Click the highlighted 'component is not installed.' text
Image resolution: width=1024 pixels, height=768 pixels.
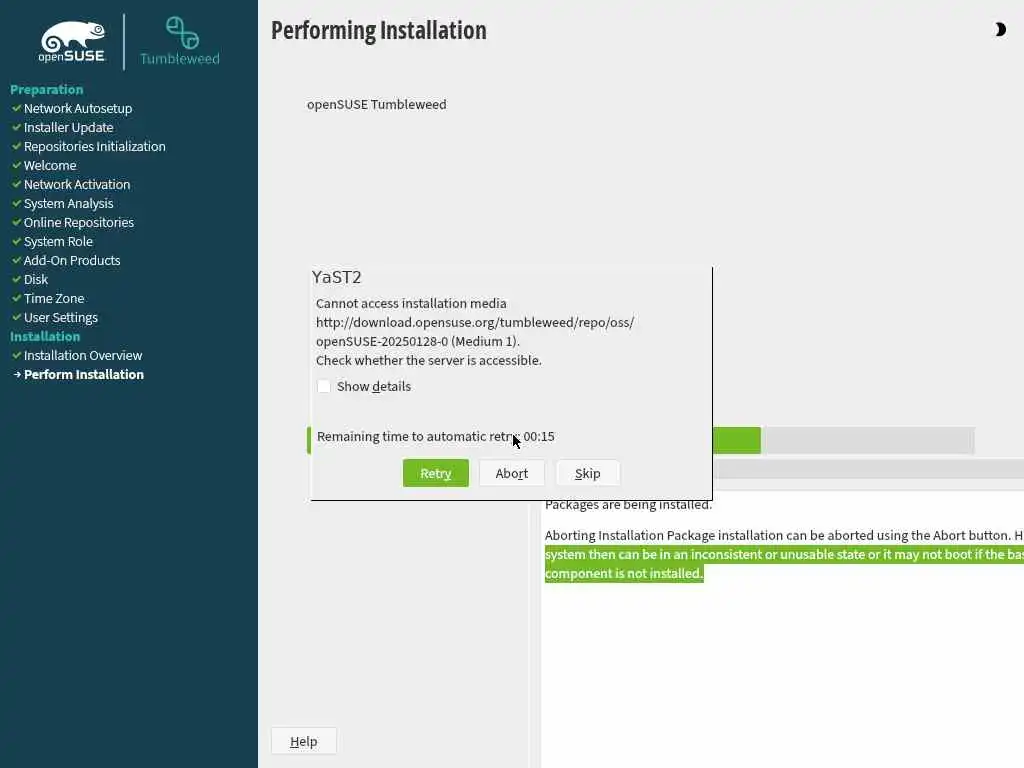pos(624,573)
